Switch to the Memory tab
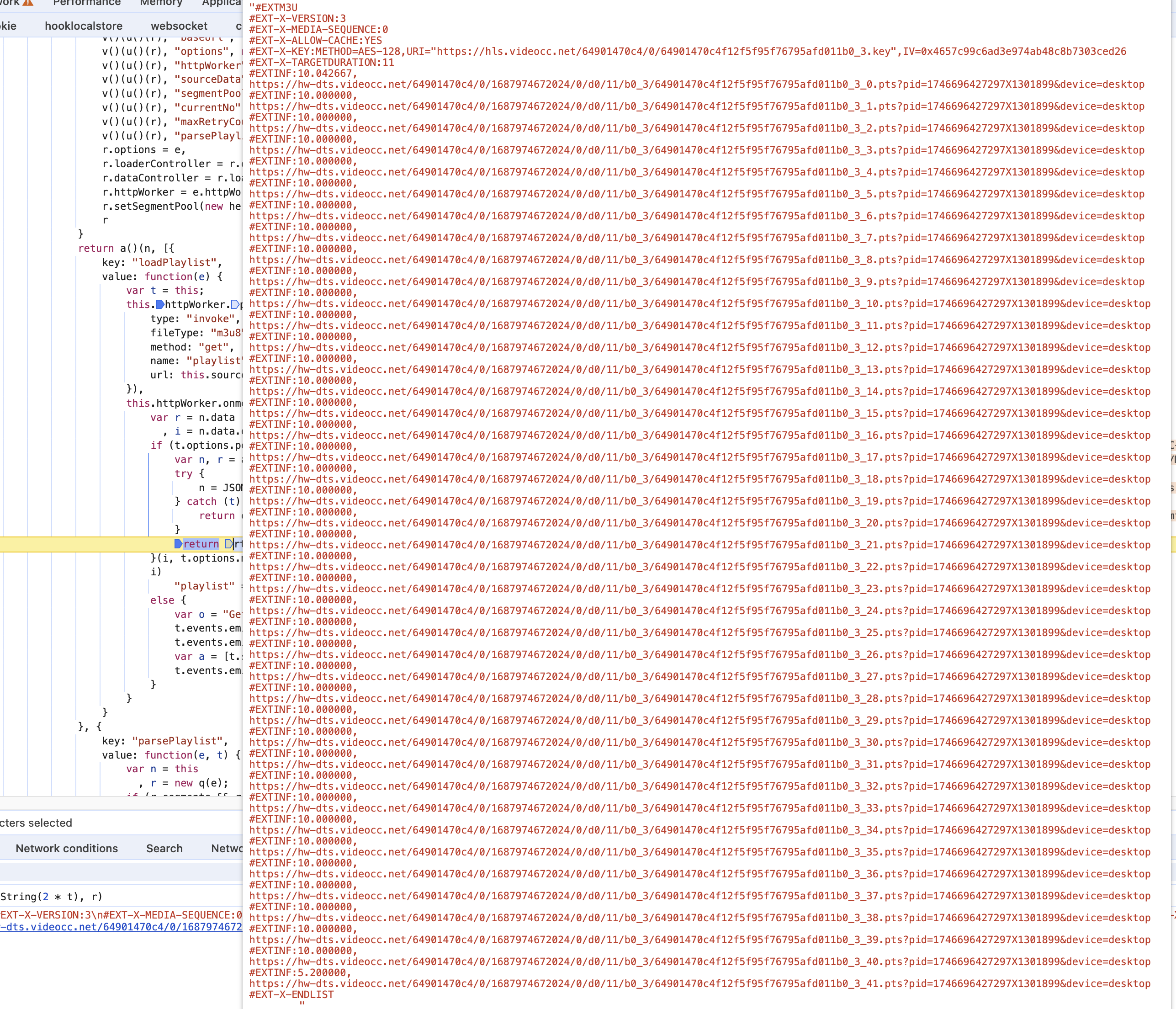 [161, 3]
